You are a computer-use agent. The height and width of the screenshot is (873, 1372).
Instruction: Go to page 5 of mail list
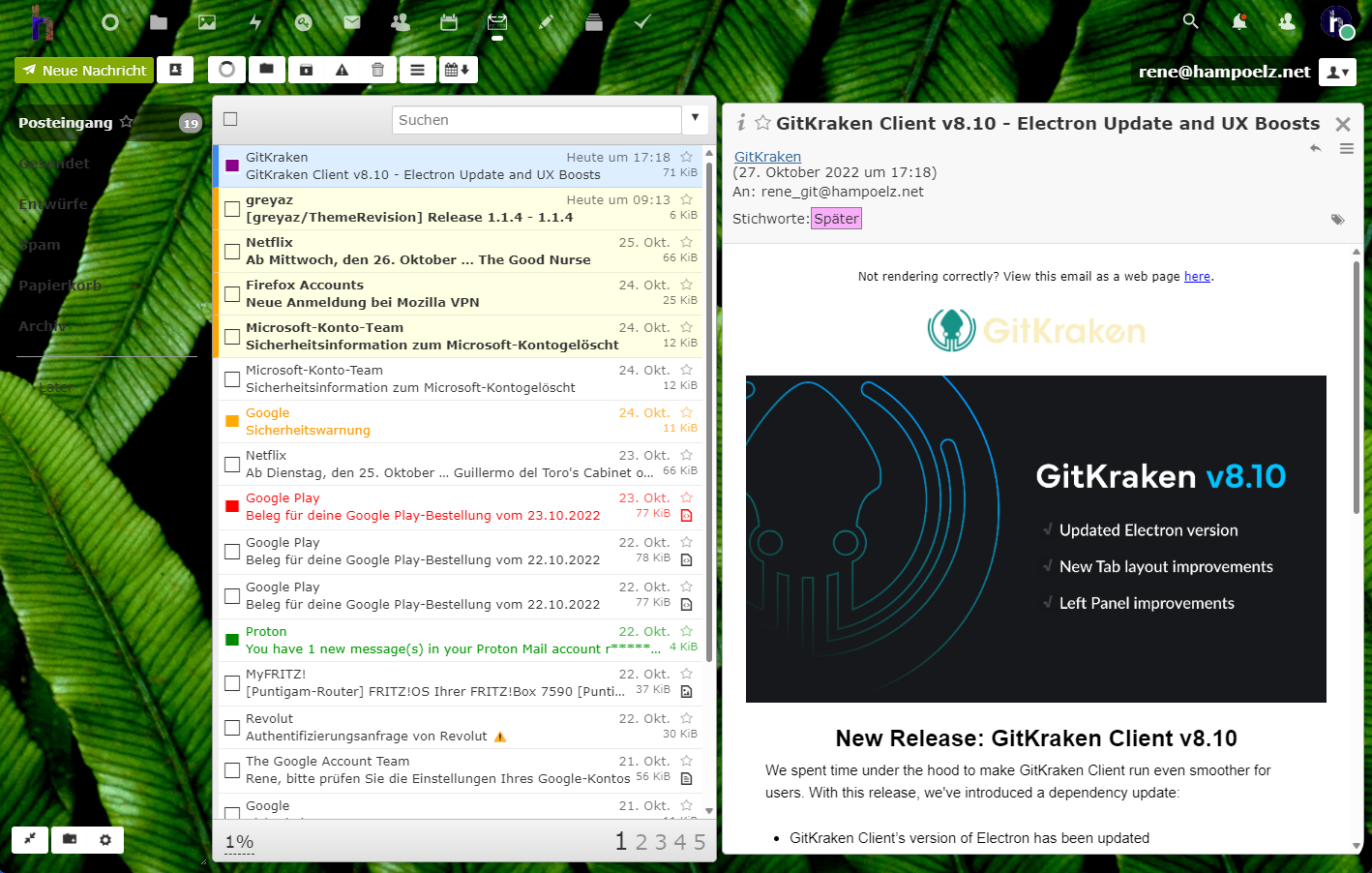coord(700,842)
